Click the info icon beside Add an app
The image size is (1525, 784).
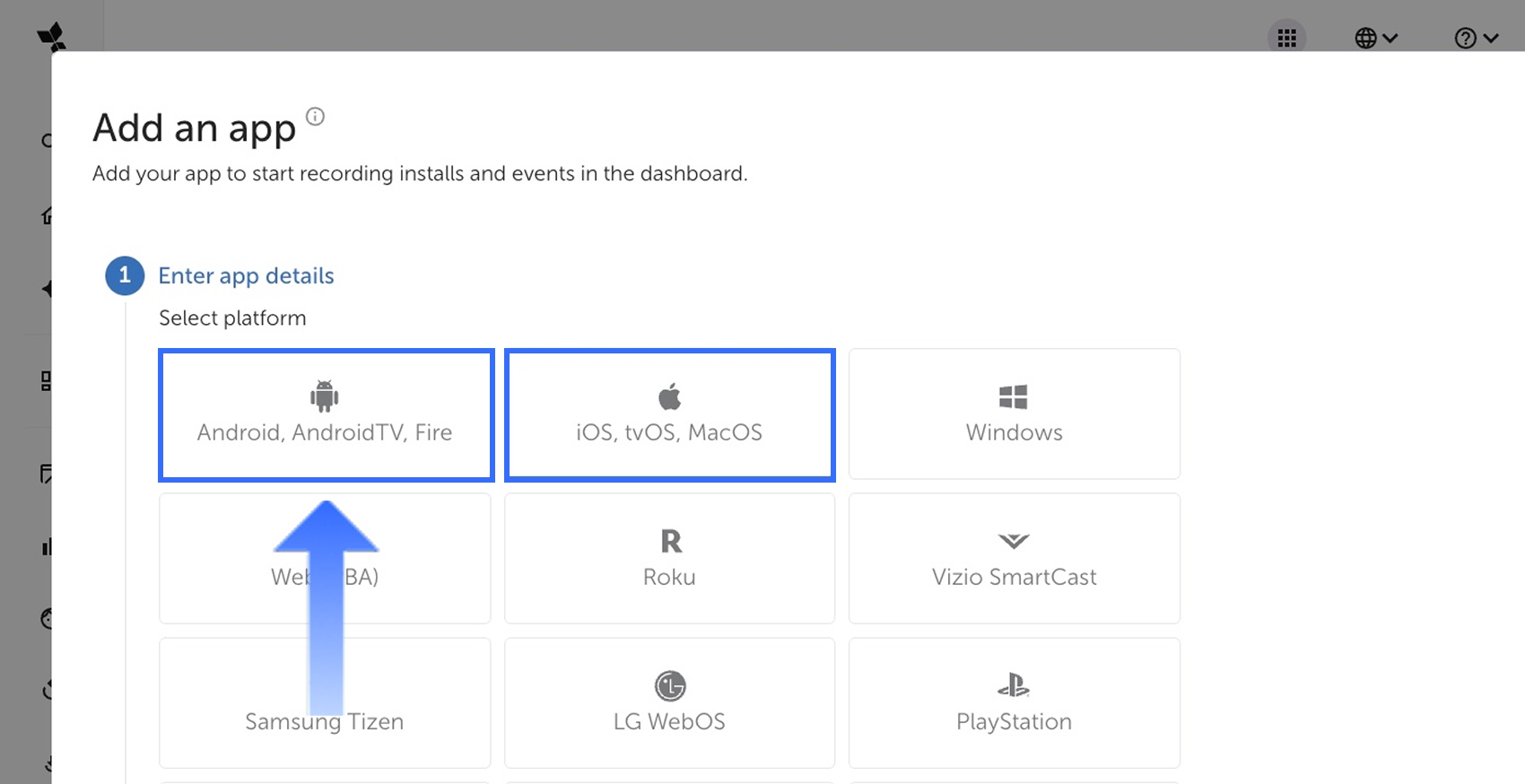315,117
